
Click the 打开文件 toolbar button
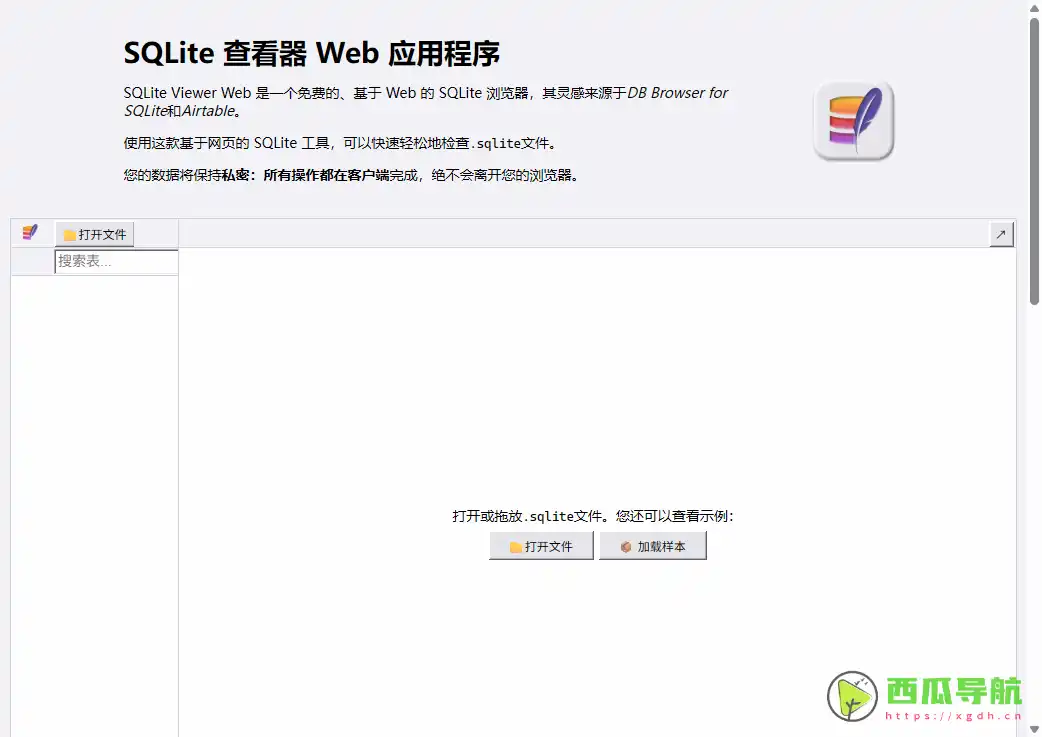pyautogui.click(x=94, y=234)
